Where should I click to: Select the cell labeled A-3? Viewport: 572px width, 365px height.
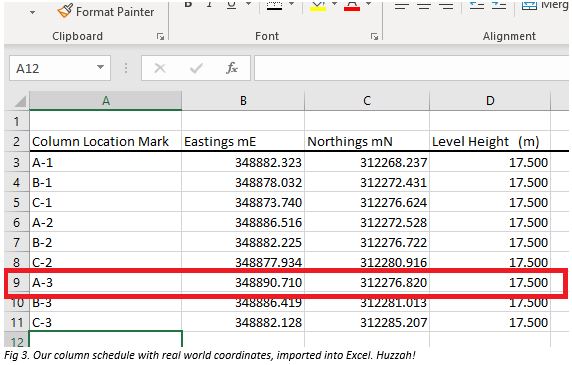click(105, 282)
